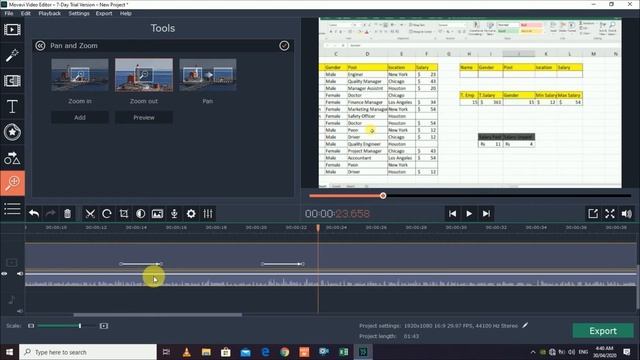Confirm Pan and Zoom with checkmark
The height and width of the screenshot is (360, 640).
pyautogui.click(x=284, y=46)
